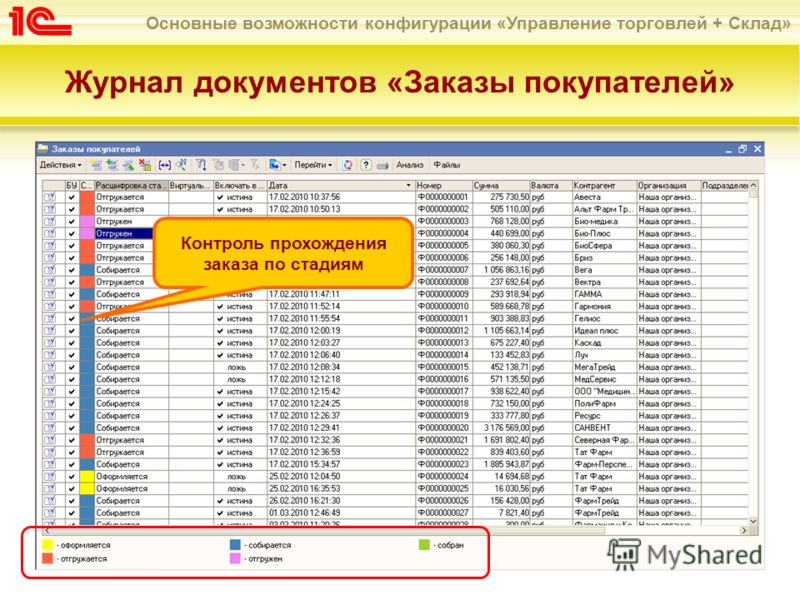Click the Валюта column header

(551, 185)
